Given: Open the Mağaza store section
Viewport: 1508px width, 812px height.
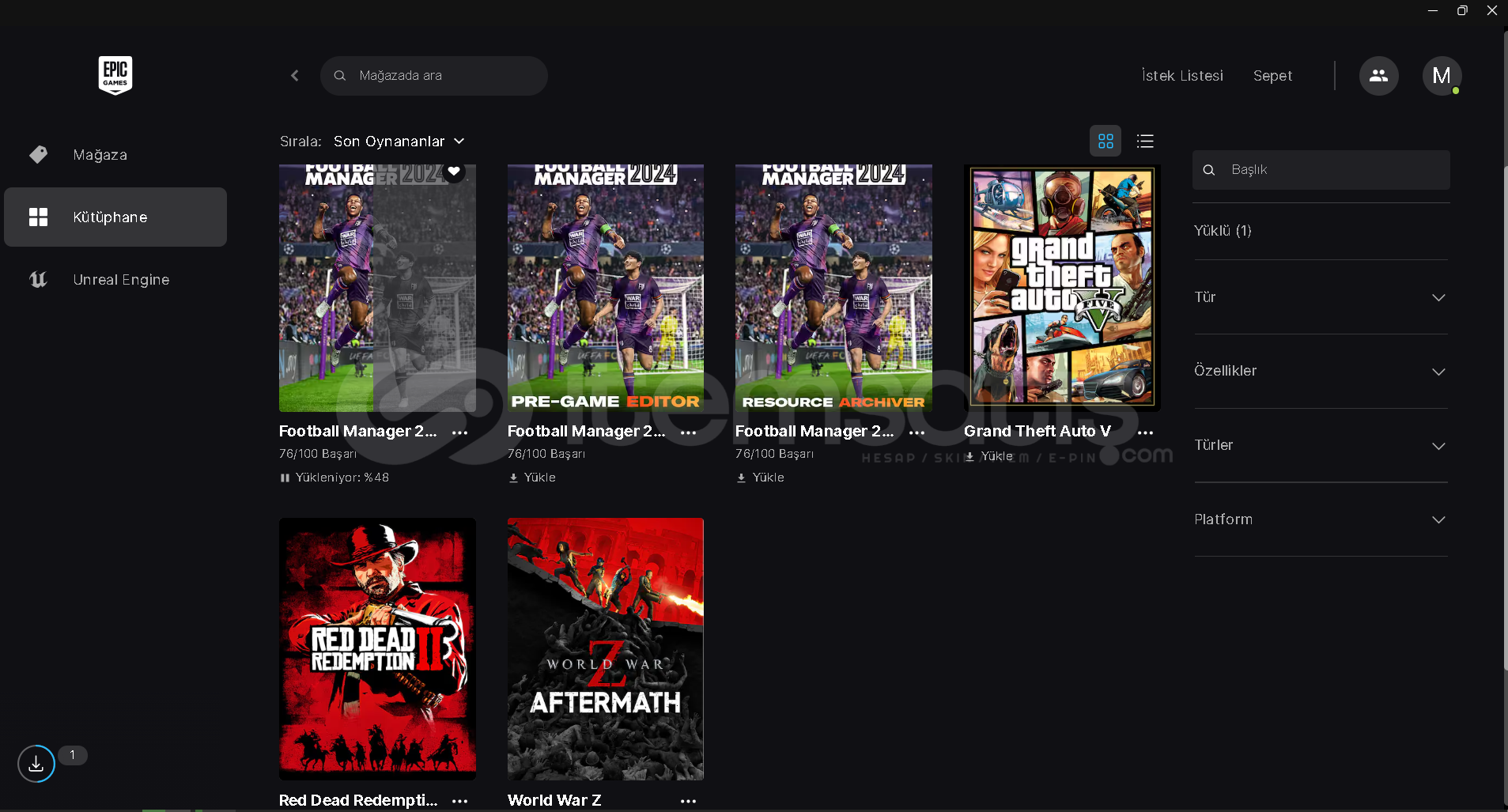Looking at the screenshot, I should pos(115,155).
